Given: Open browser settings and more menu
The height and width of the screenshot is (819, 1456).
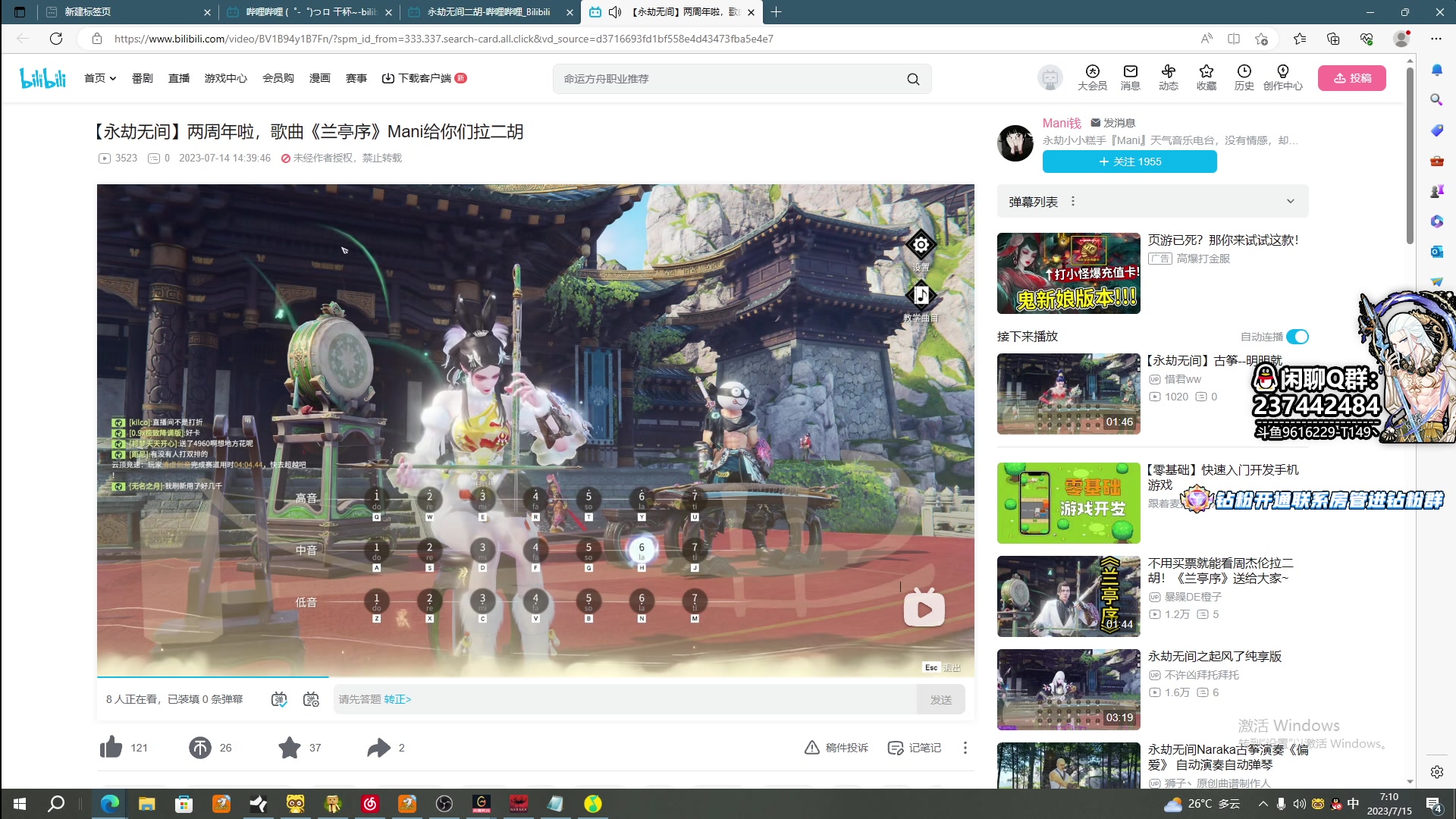Looking at the screenshot, I should 1436,39.
